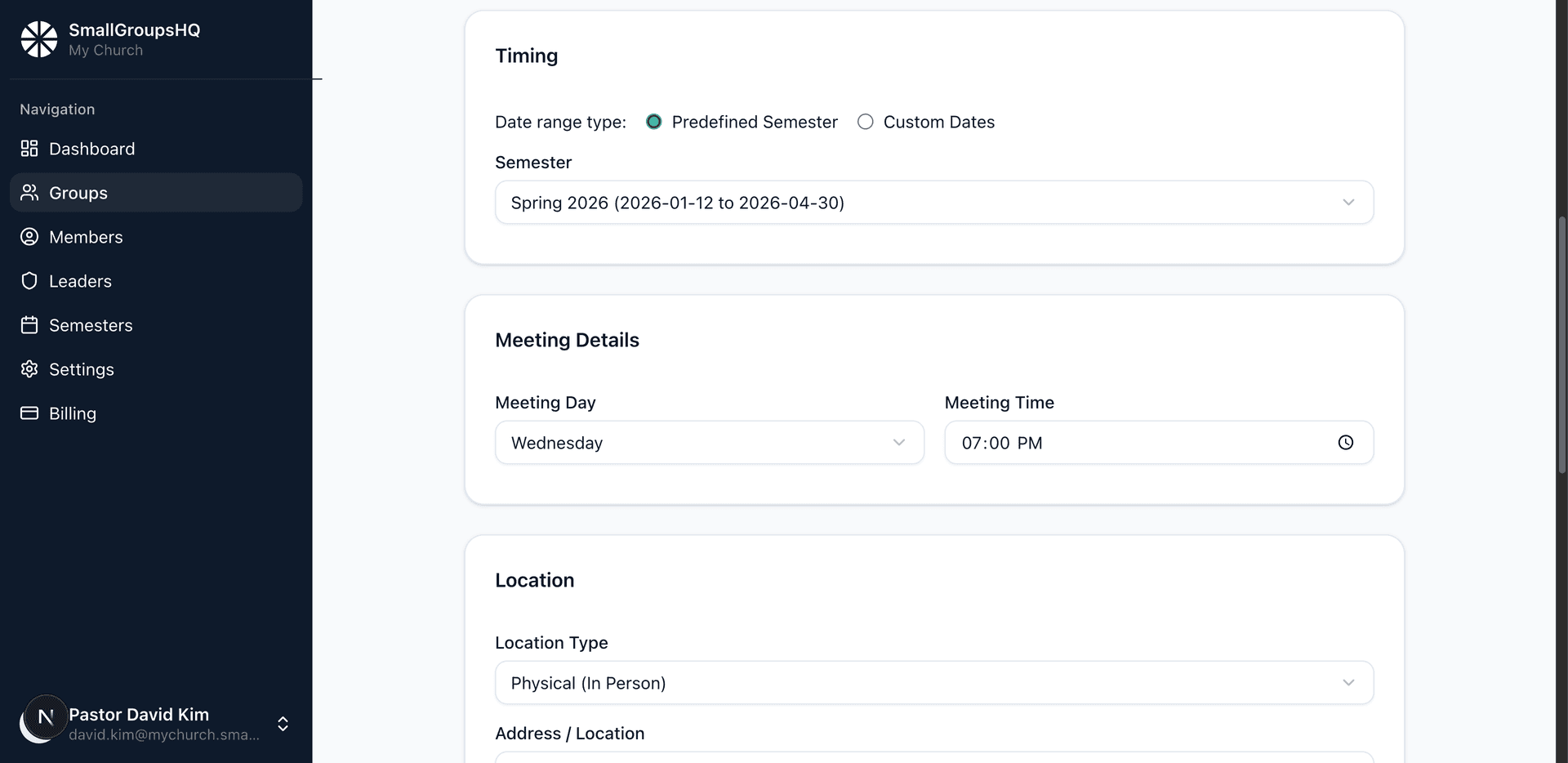This screenshot has height=763, width=1568.
Task: Click the Groups people icon
Action: pyautogui.click(x=29, y=192)
